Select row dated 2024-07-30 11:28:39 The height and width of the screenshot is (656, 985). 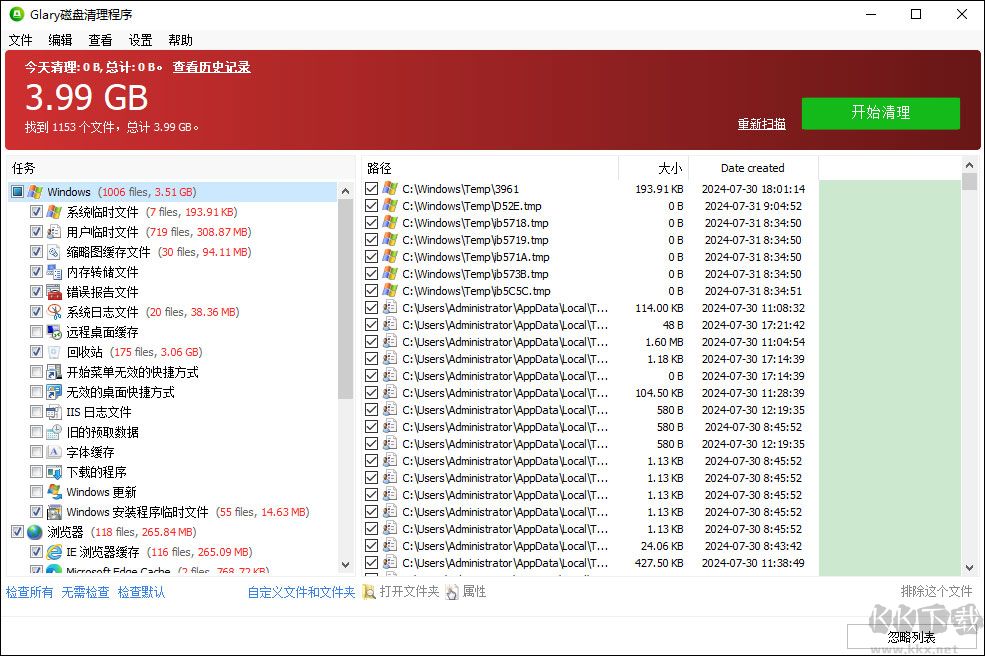pyautogui.click(x=590, y=393)
